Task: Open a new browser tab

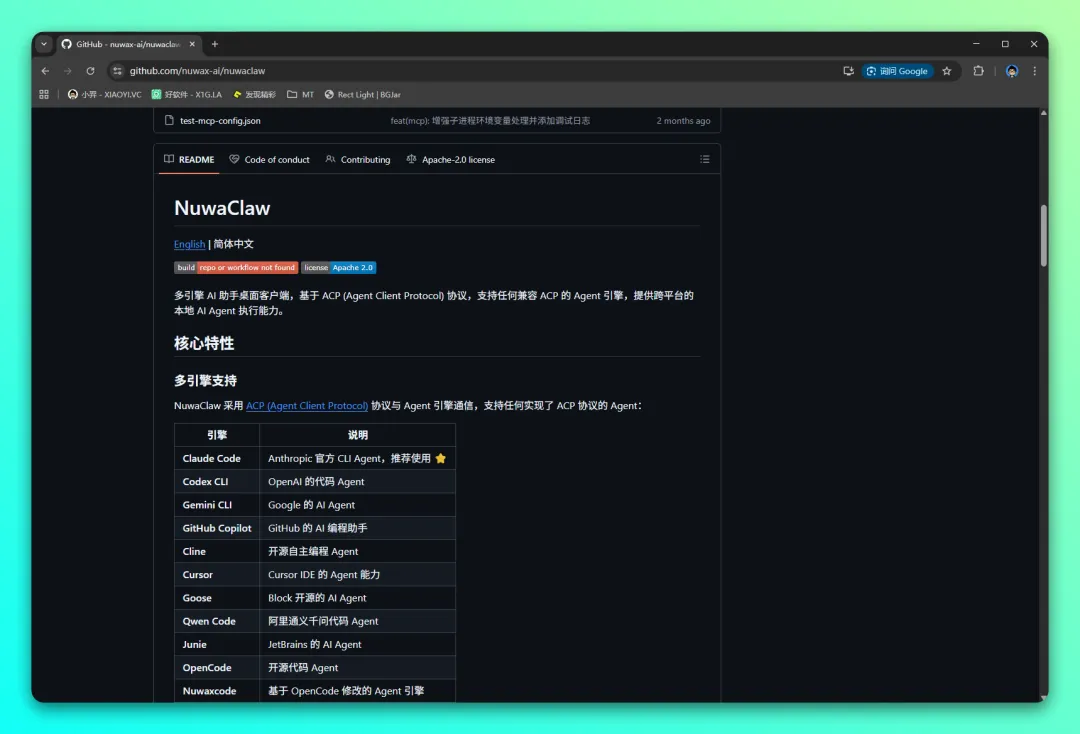Action: (x=215, y=44)
